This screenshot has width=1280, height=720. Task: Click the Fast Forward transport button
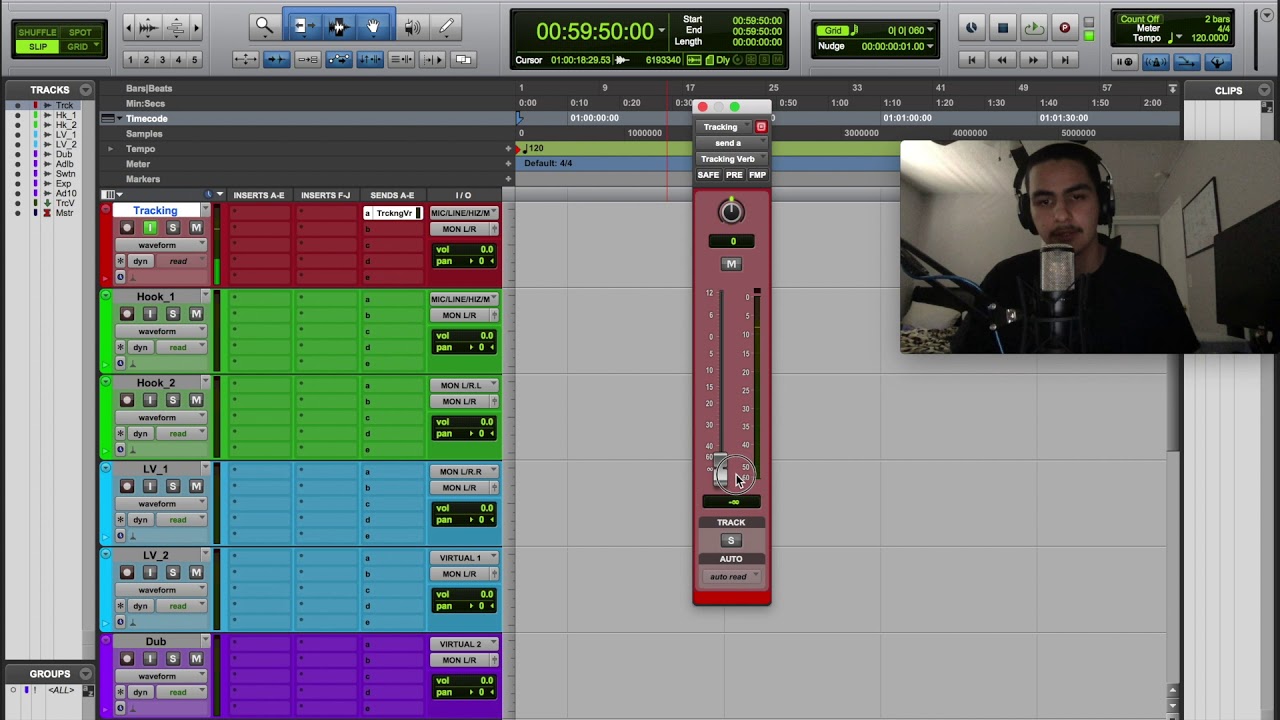click(x=1033, y=61)
